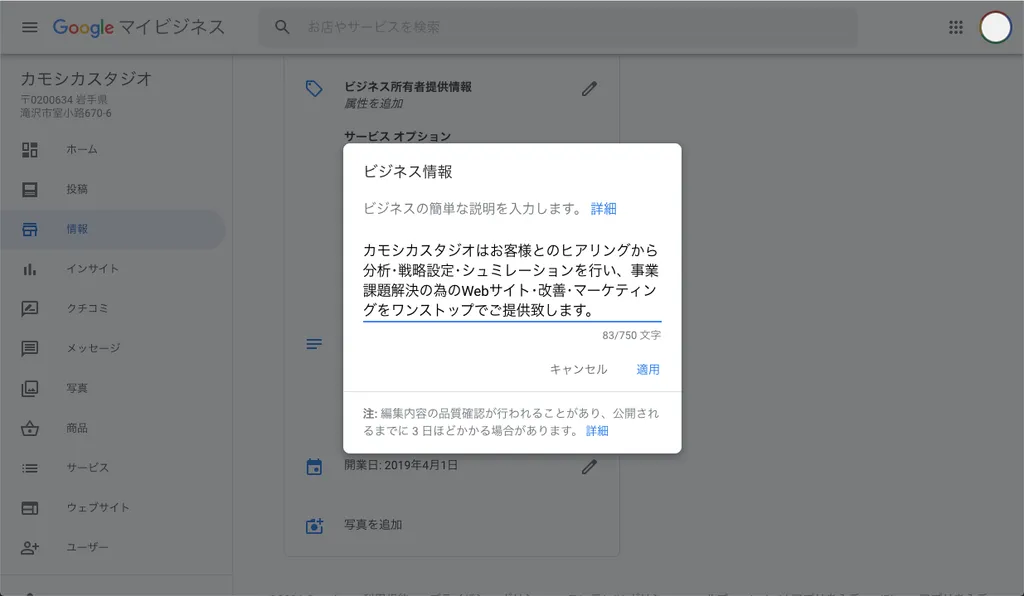Open ウェブサイト in the sidebar
Viewport: 1024px width, 596px height.
coord(112,508)
